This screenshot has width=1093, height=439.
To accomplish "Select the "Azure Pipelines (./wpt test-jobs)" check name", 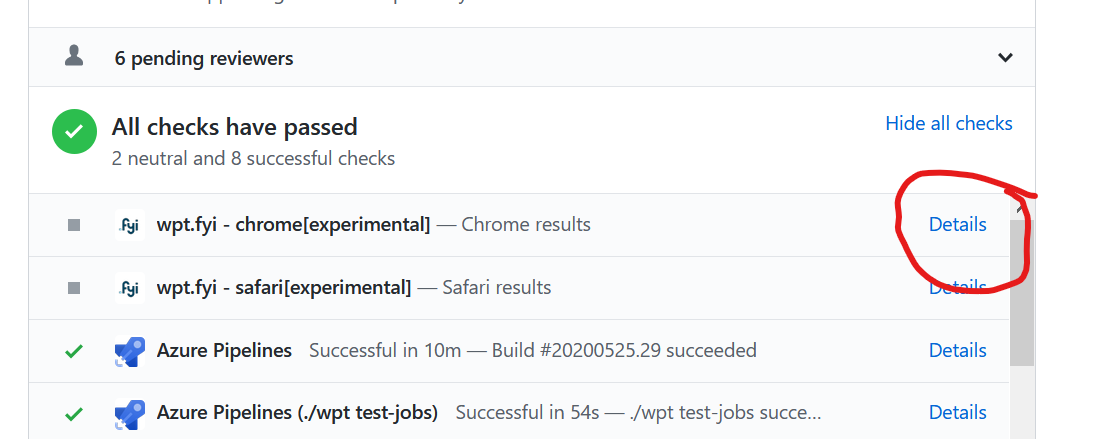I will (297, 413).
